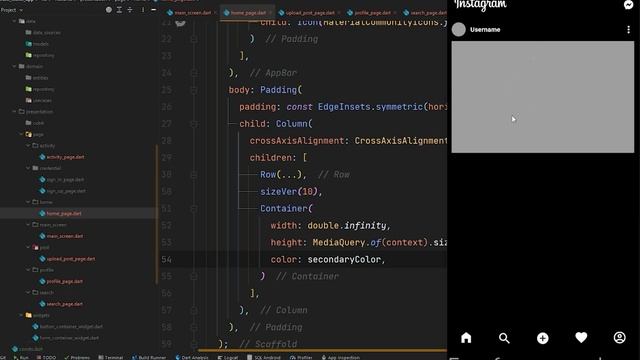Open main_screen.dart from the project tree
640x360 pixels.
pos(61,236)
